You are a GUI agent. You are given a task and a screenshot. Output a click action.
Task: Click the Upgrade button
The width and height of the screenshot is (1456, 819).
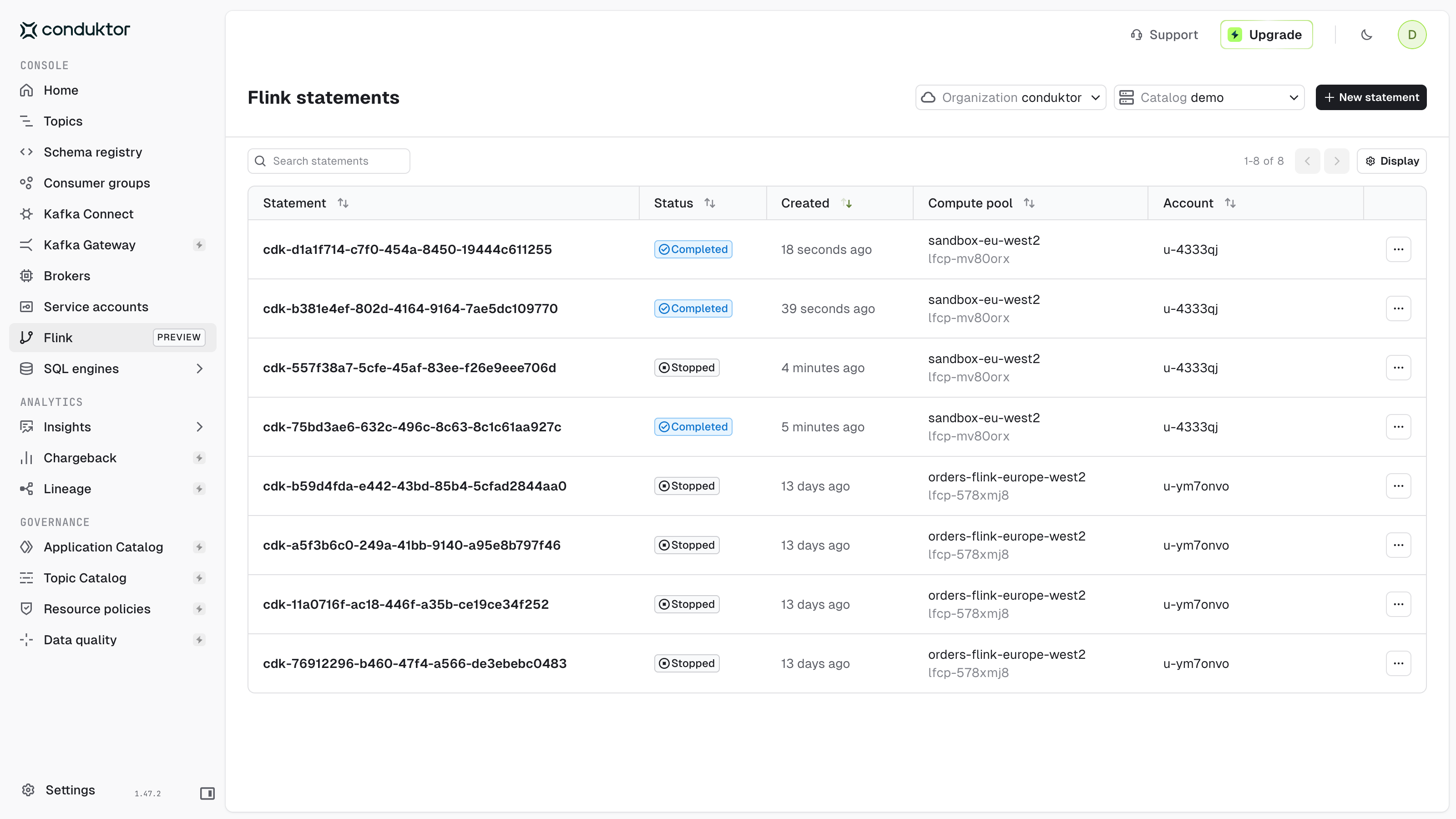[1266, 35]
